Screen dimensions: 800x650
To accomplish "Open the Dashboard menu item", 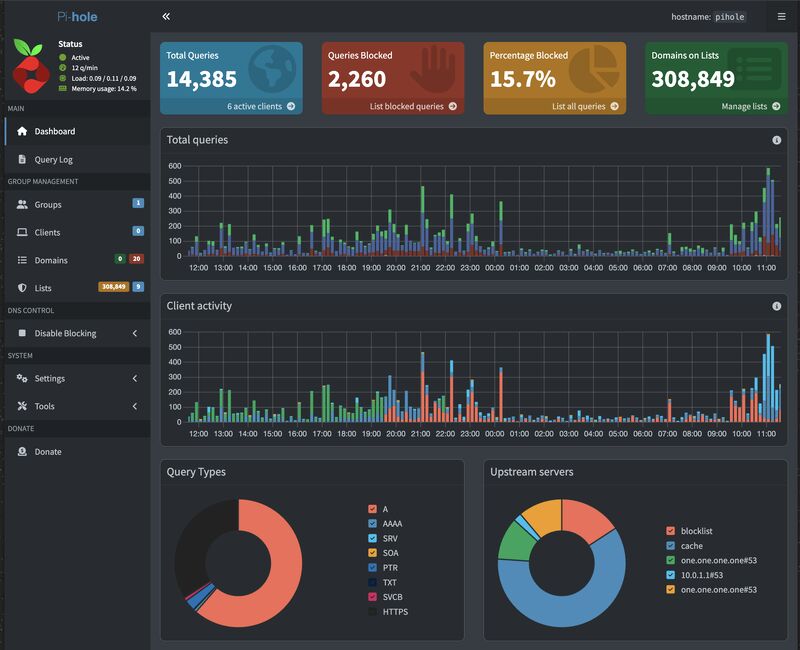I will 78,131.
